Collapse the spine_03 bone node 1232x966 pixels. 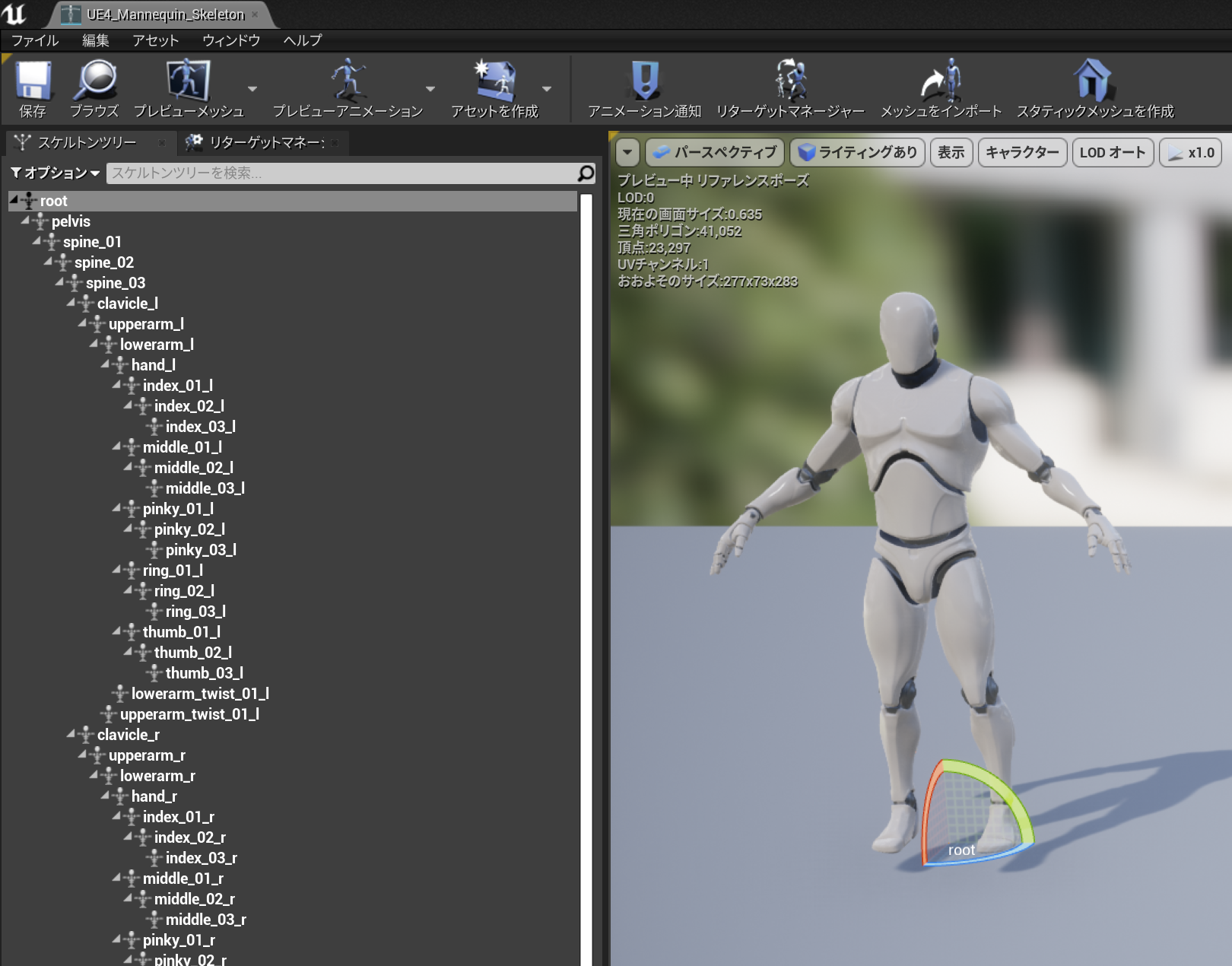[59, 281]
